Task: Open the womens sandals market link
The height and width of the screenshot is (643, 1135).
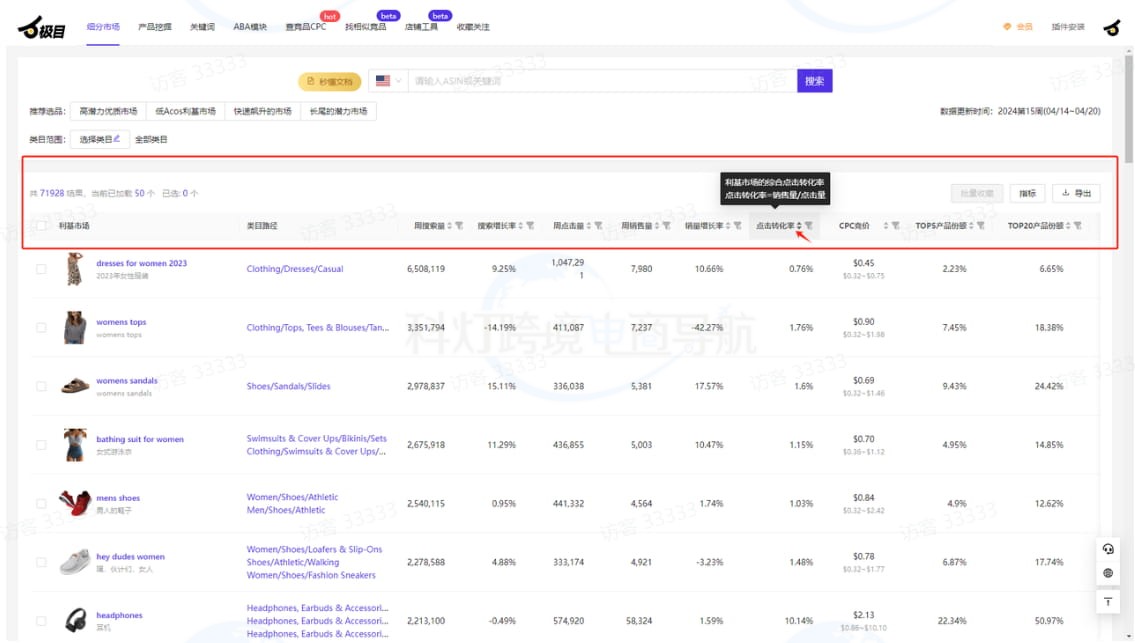Action: coord(126,381)
